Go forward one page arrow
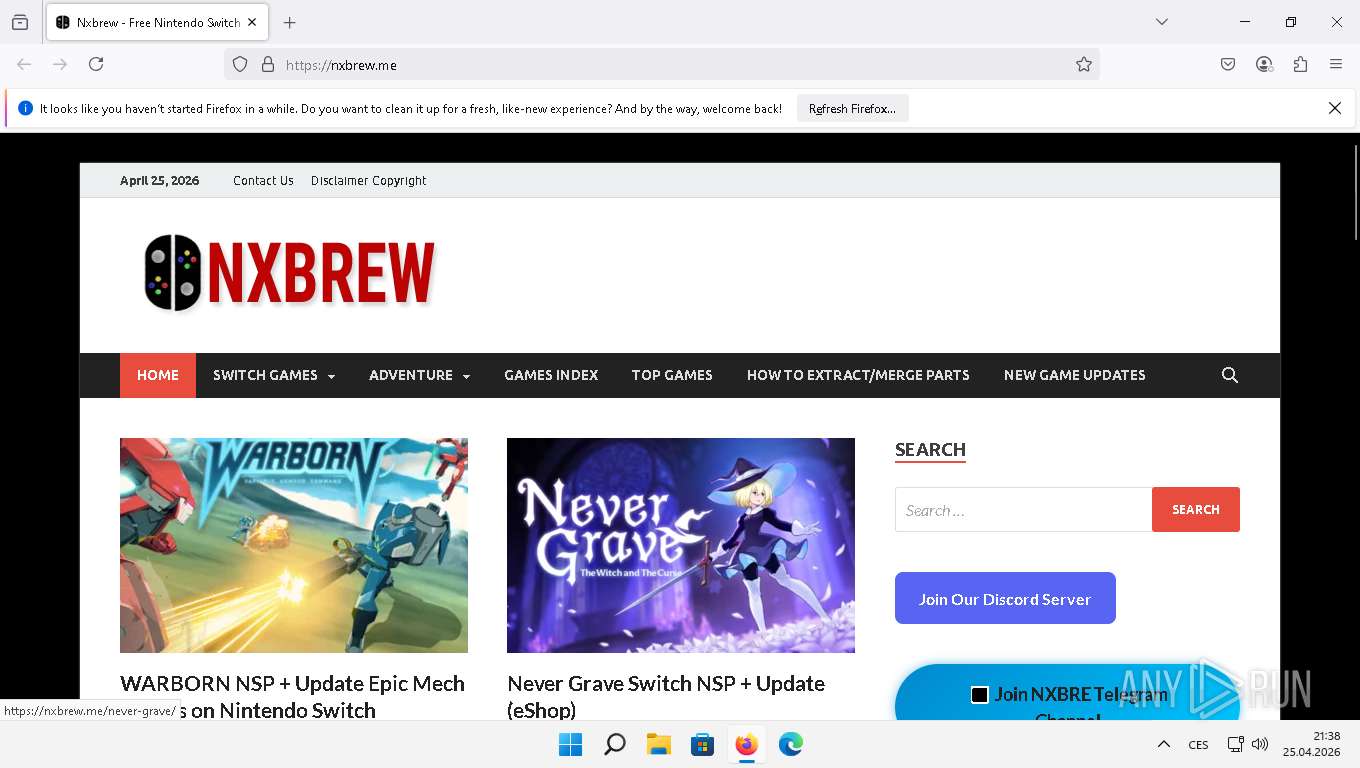This screenshot has height=768, width=1360. pos(60,64)
